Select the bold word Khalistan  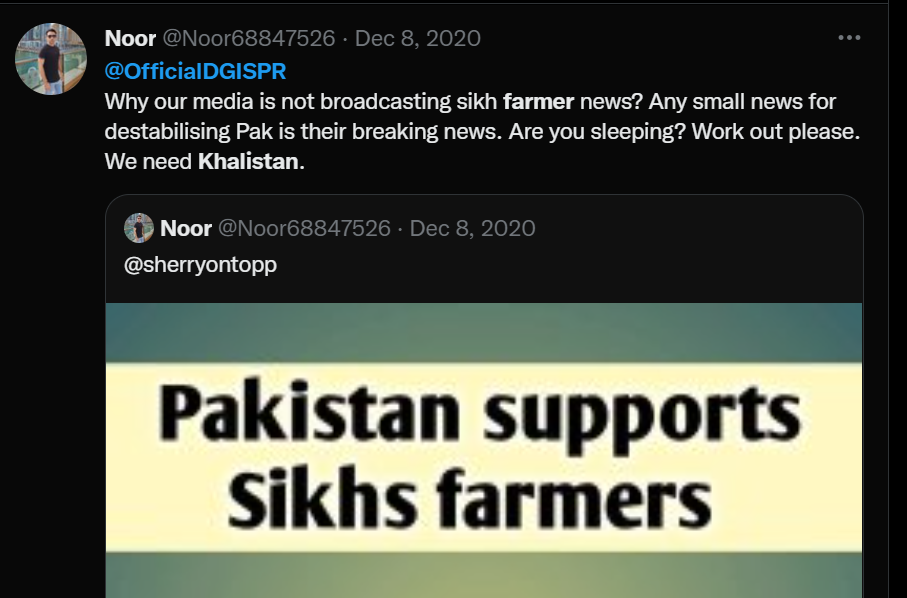248,161
